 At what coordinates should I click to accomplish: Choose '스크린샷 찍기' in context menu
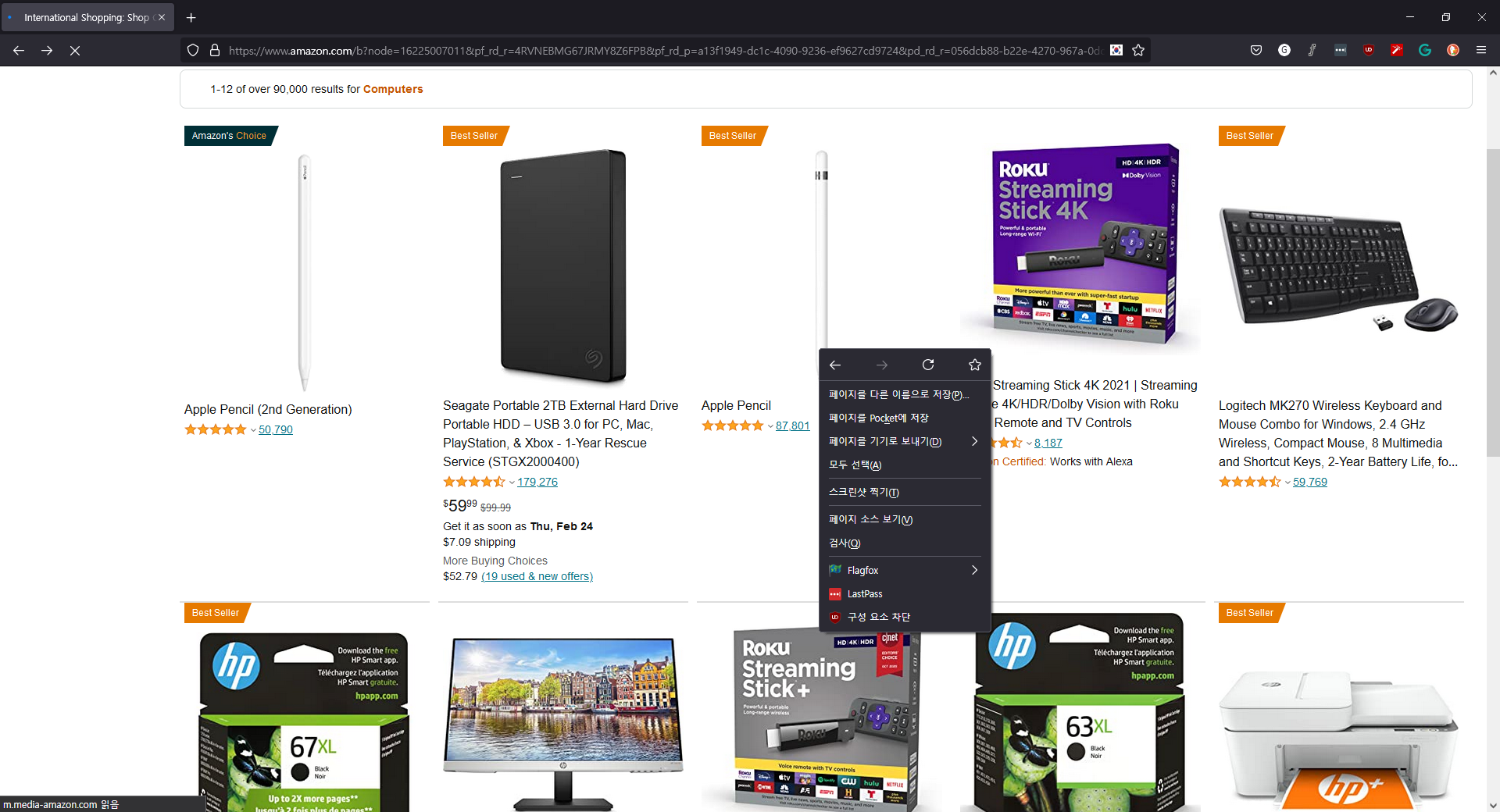[x=905, y=492]
